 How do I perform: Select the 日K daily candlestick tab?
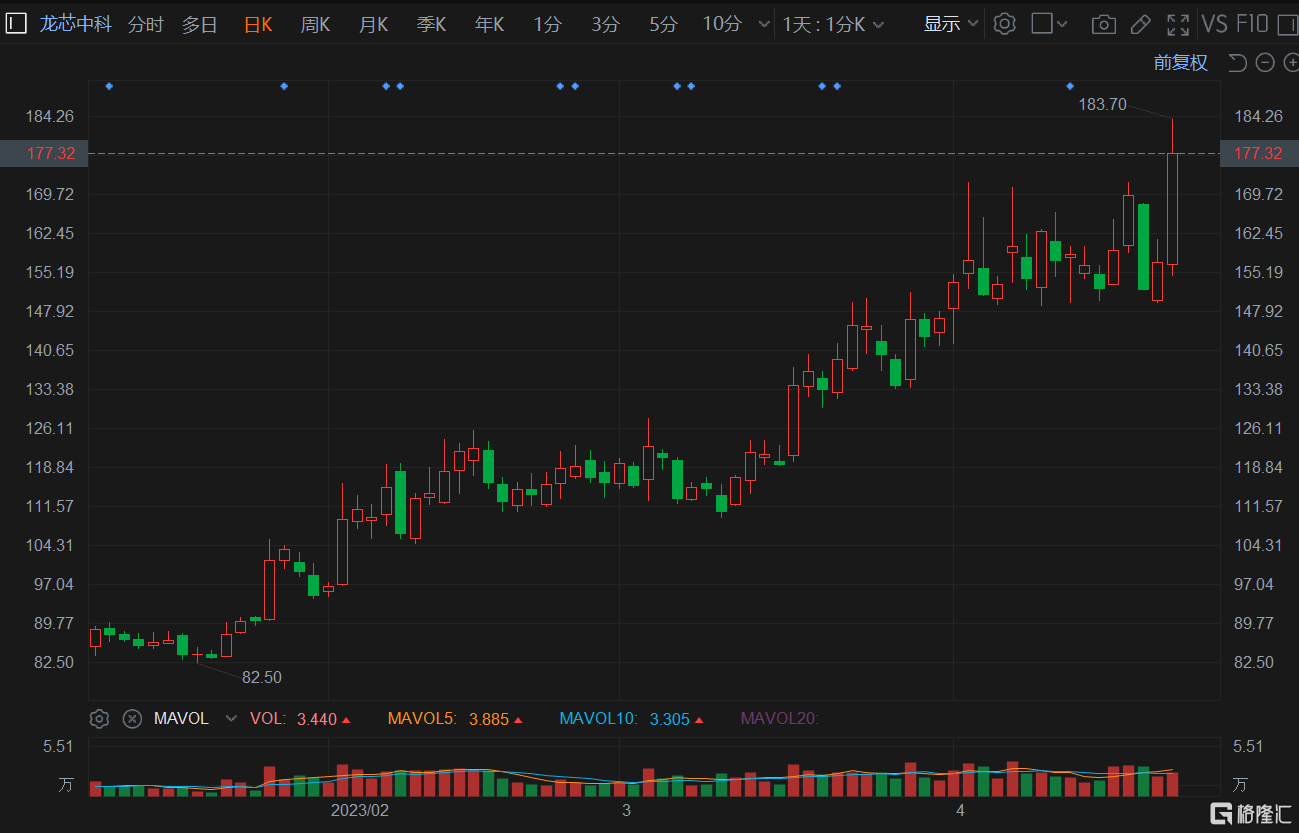(x=258, y=24)
